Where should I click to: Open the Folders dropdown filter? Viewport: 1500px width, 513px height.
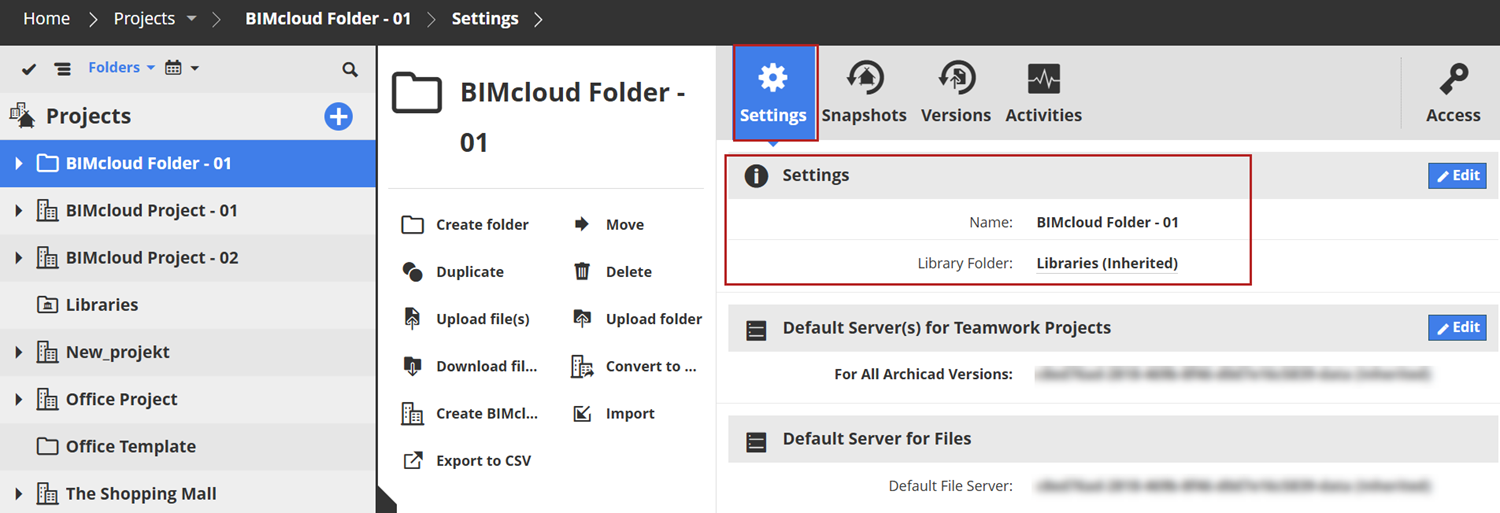click(x=121, y=68)
